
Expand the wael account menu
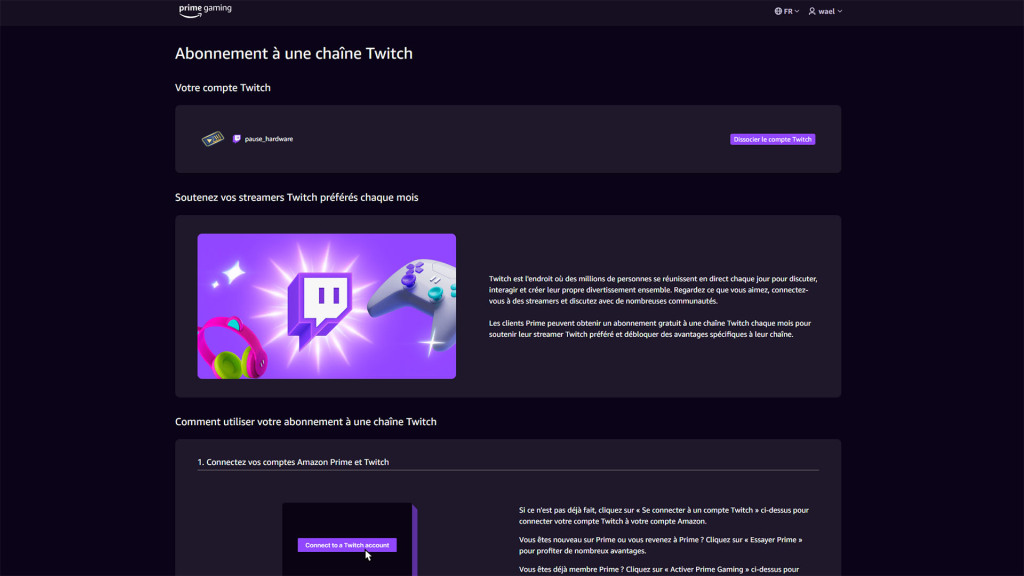point(825,11)
